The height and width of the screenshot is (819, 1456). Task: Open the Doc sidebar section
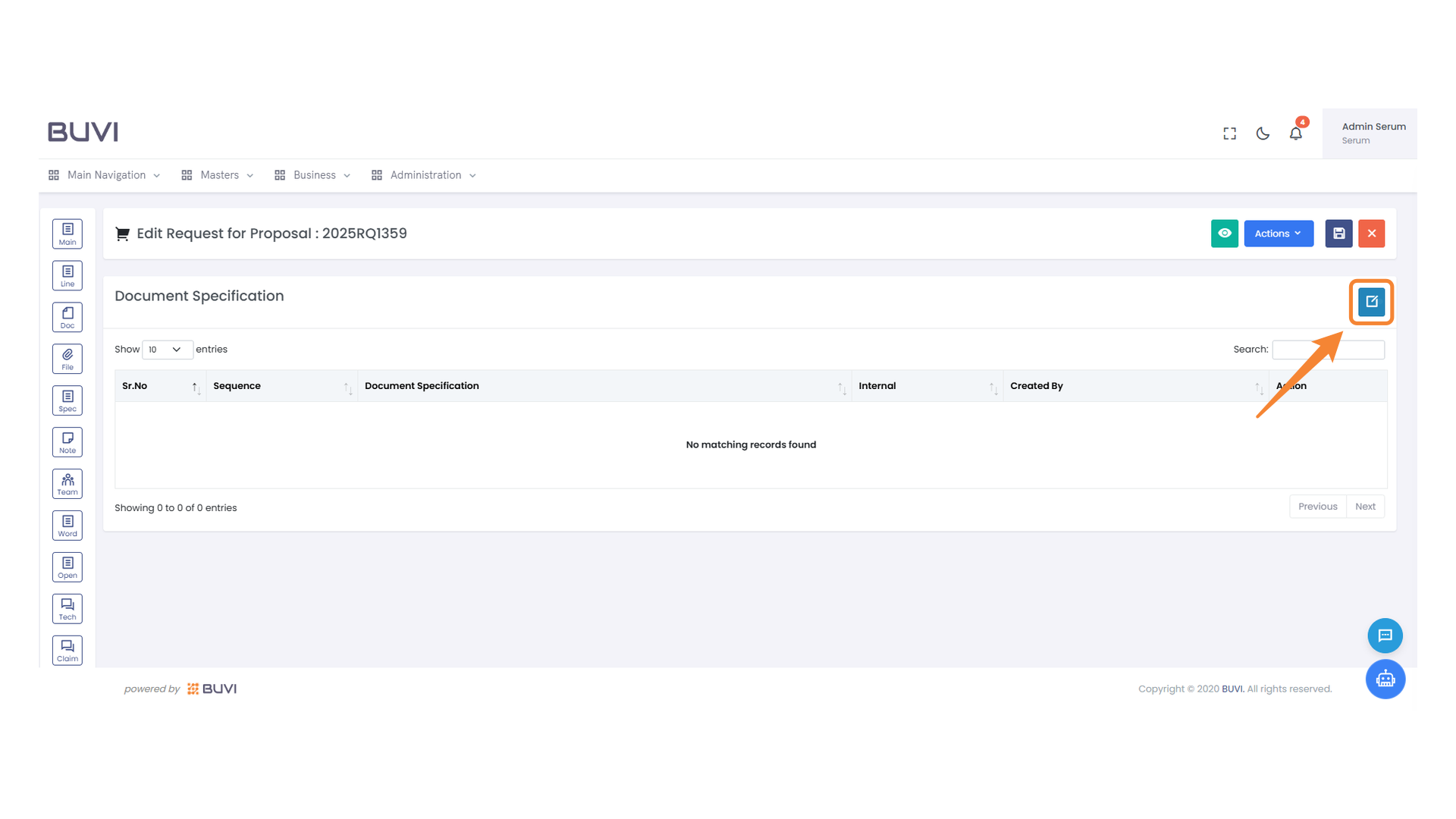[x=67, y=317]
